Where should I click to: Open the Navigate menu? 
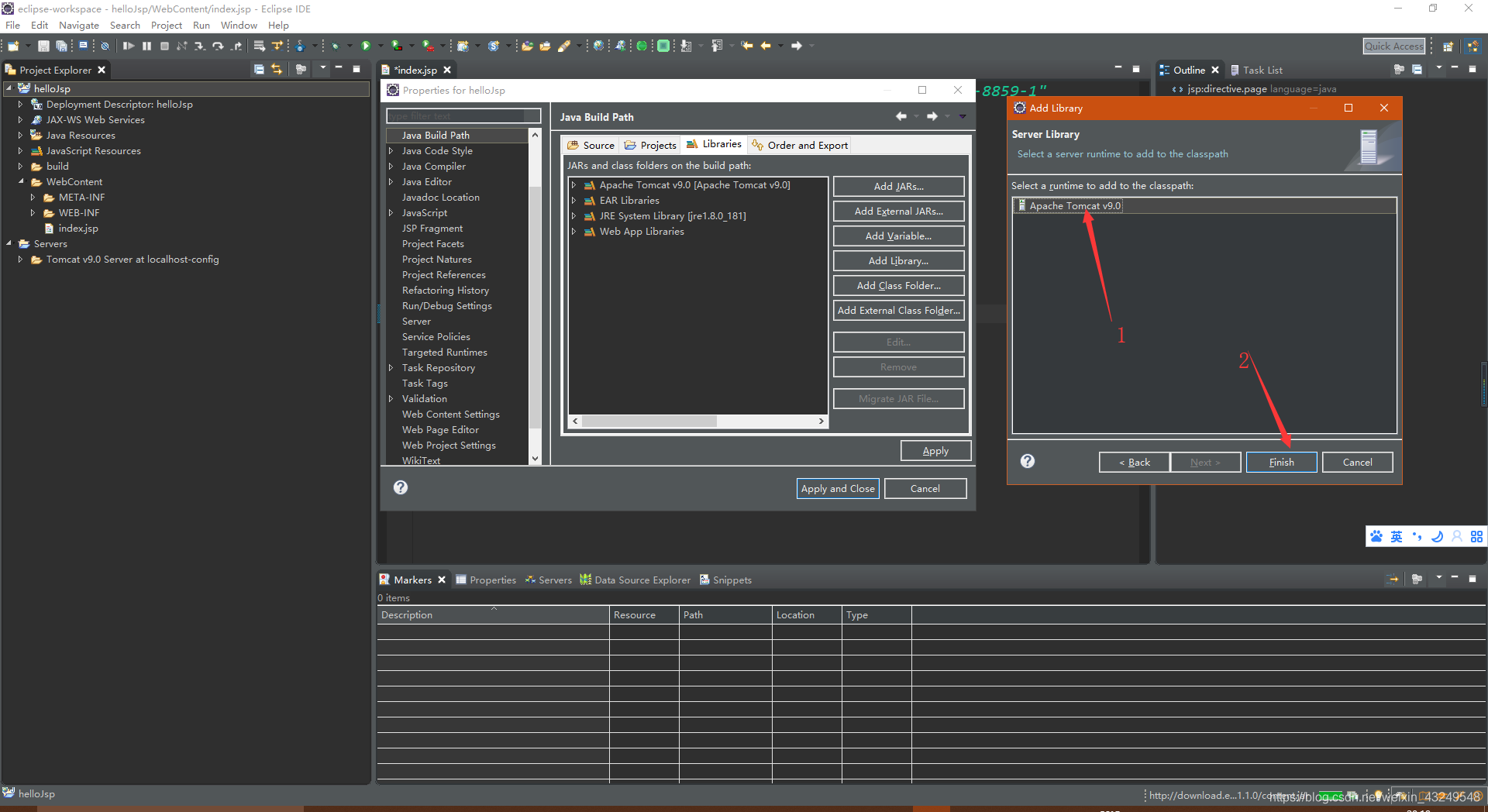78,25
